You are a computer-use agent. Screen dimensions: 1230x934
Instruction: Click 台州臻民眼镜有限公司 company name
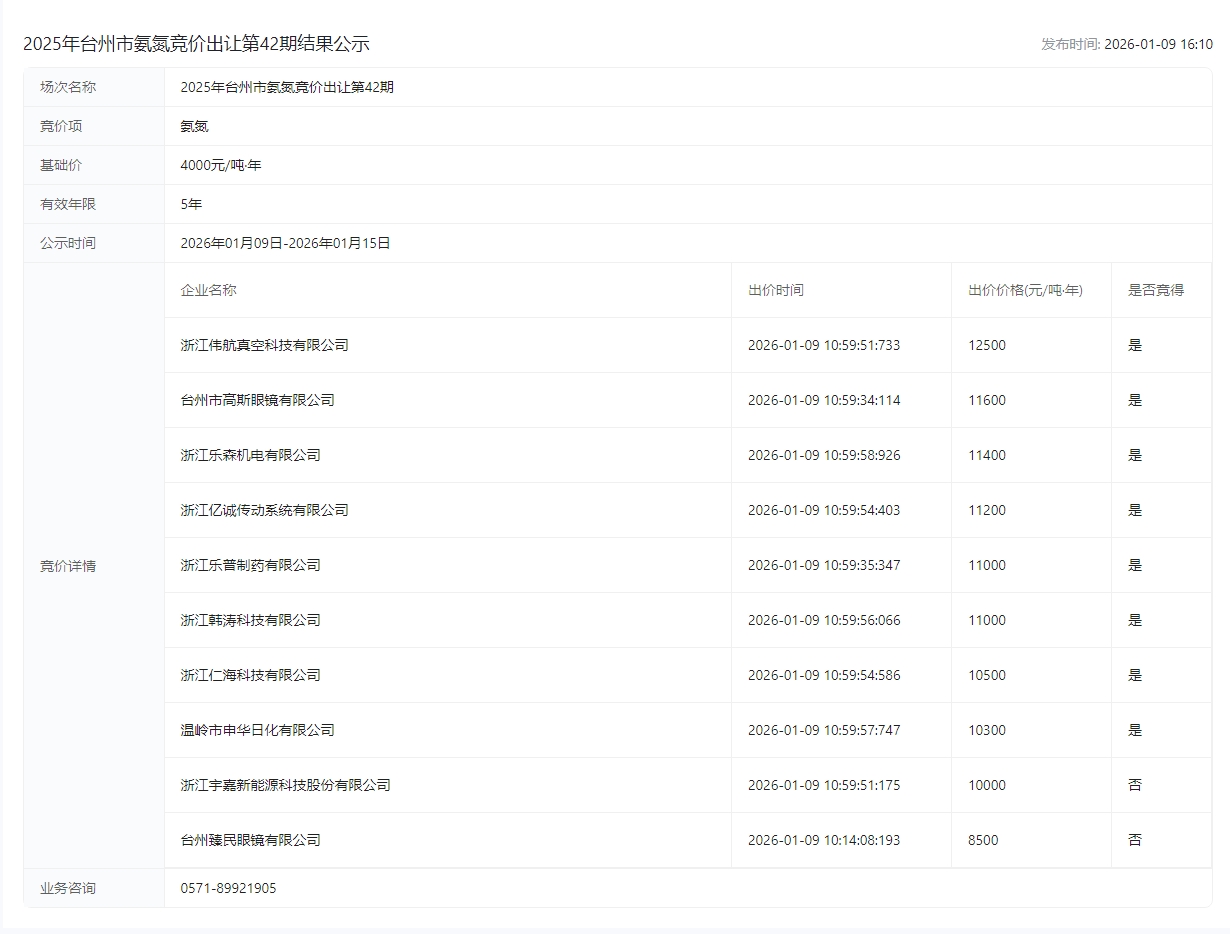[250, 840]
